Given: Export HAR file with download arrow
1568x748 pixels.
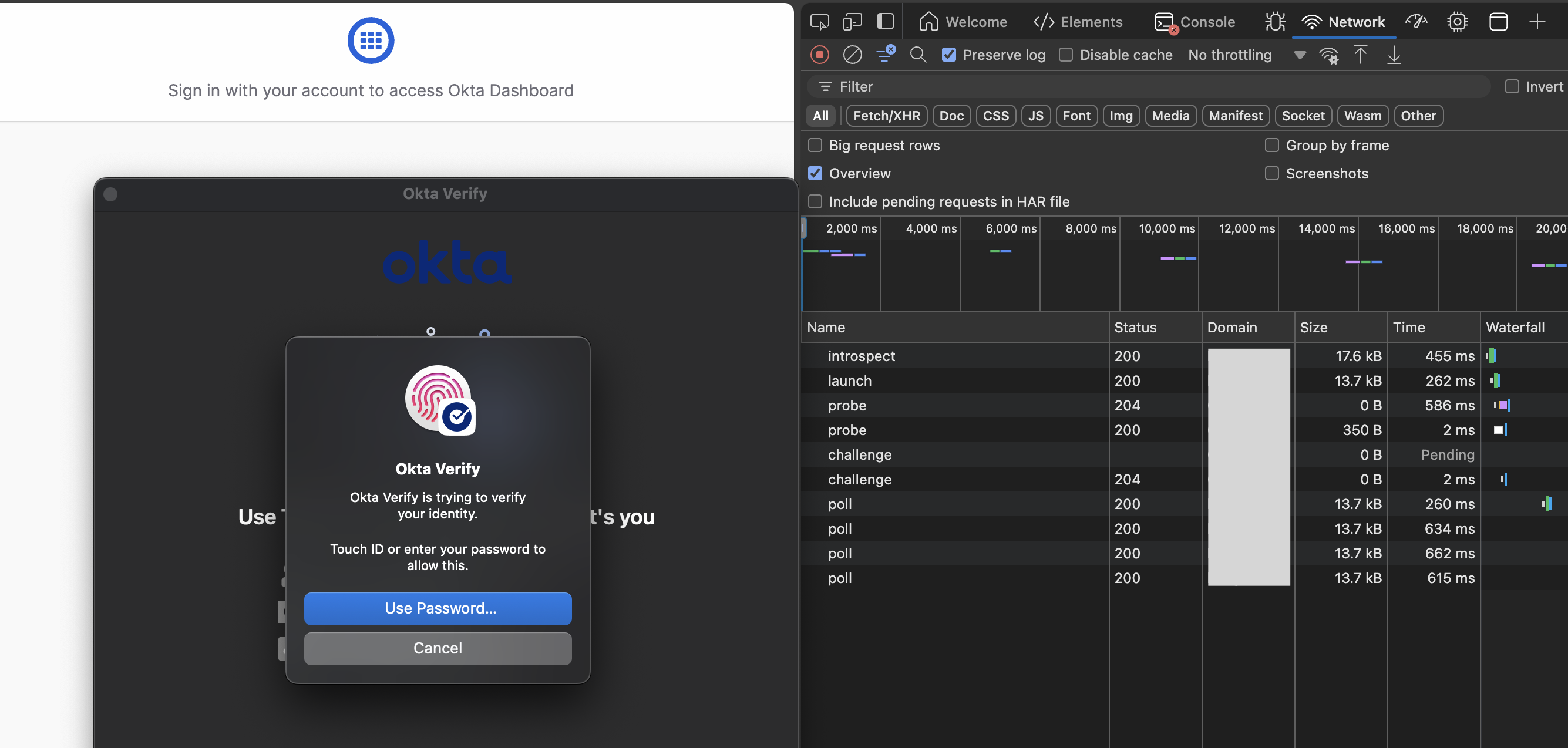Looking at the screenshot, I should coord(1394,55).
